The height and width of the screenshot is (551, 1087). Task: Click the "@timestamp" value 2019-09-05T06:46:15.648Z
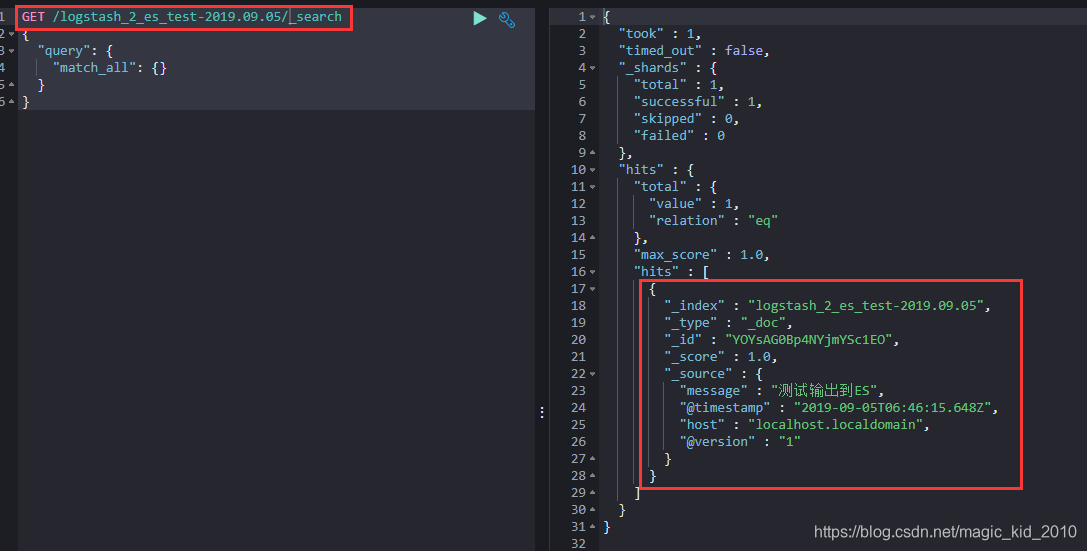(x=892, y=408)
